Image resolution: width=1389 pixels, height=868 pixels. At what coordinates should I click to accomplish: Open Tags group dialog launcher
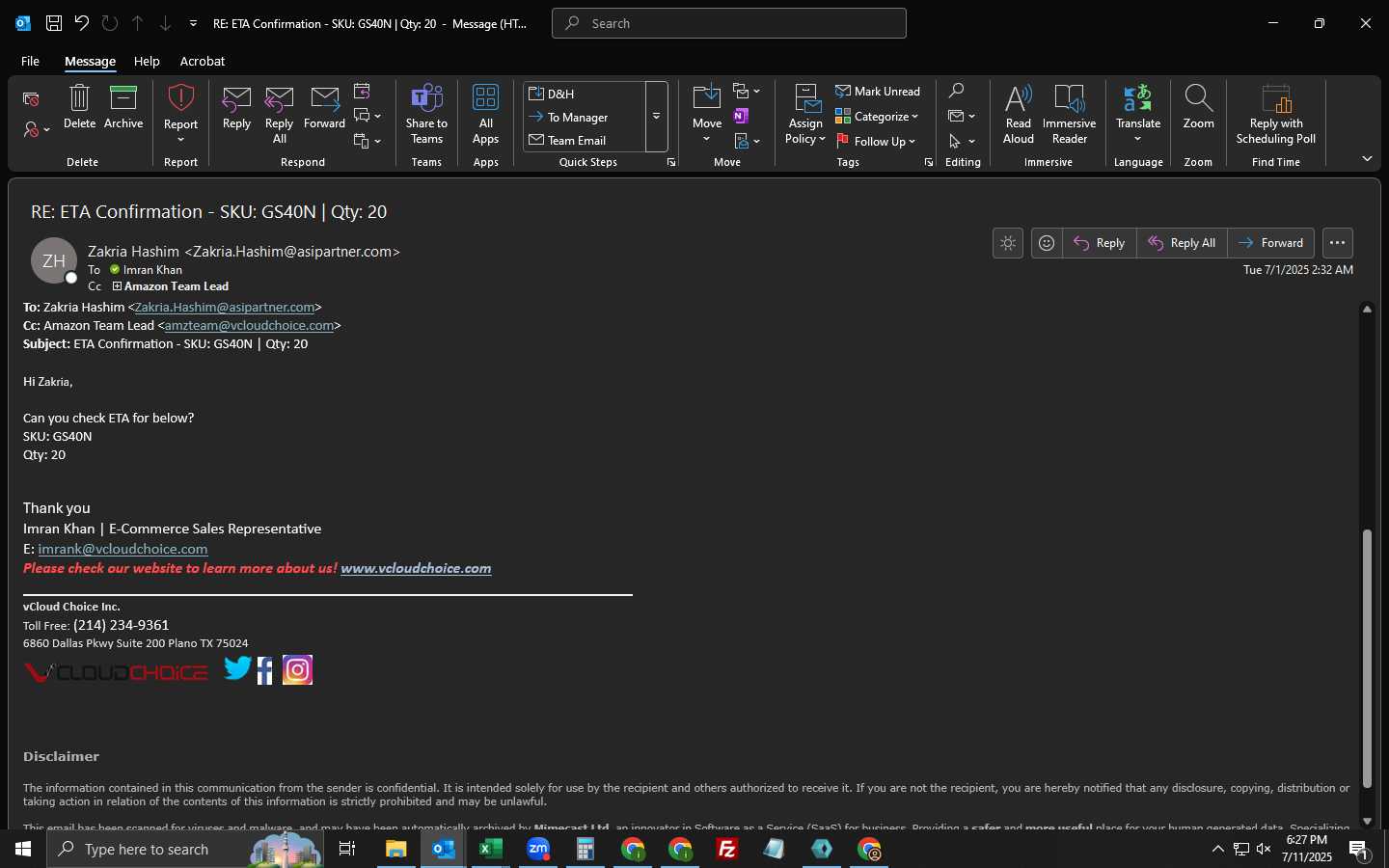(x=929, y=162)
